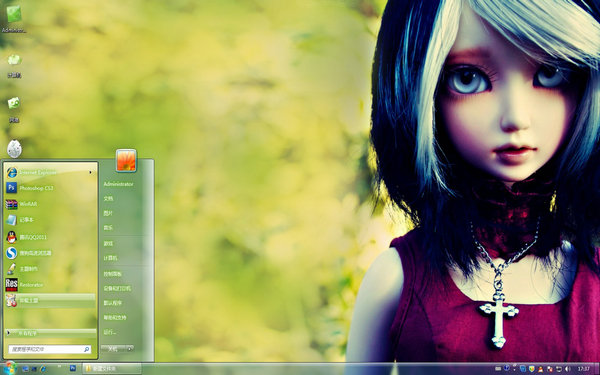Select Computer (计算机) in Start menu
The width and height of the screenshot is (600, 375).
pos(110,258)
